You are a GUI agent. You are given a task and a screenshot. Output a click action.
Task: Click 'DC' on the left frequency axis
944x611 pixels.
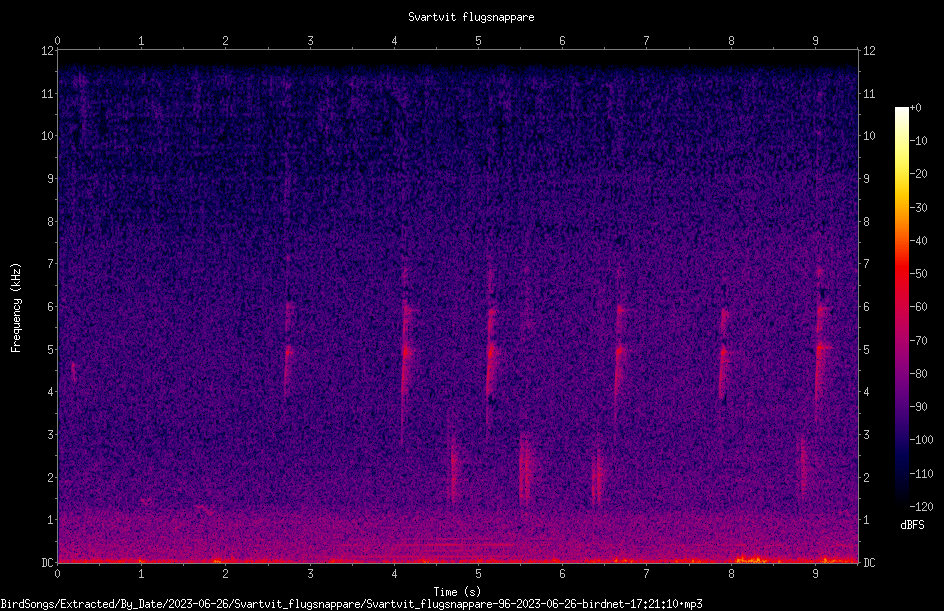[47, 563]
